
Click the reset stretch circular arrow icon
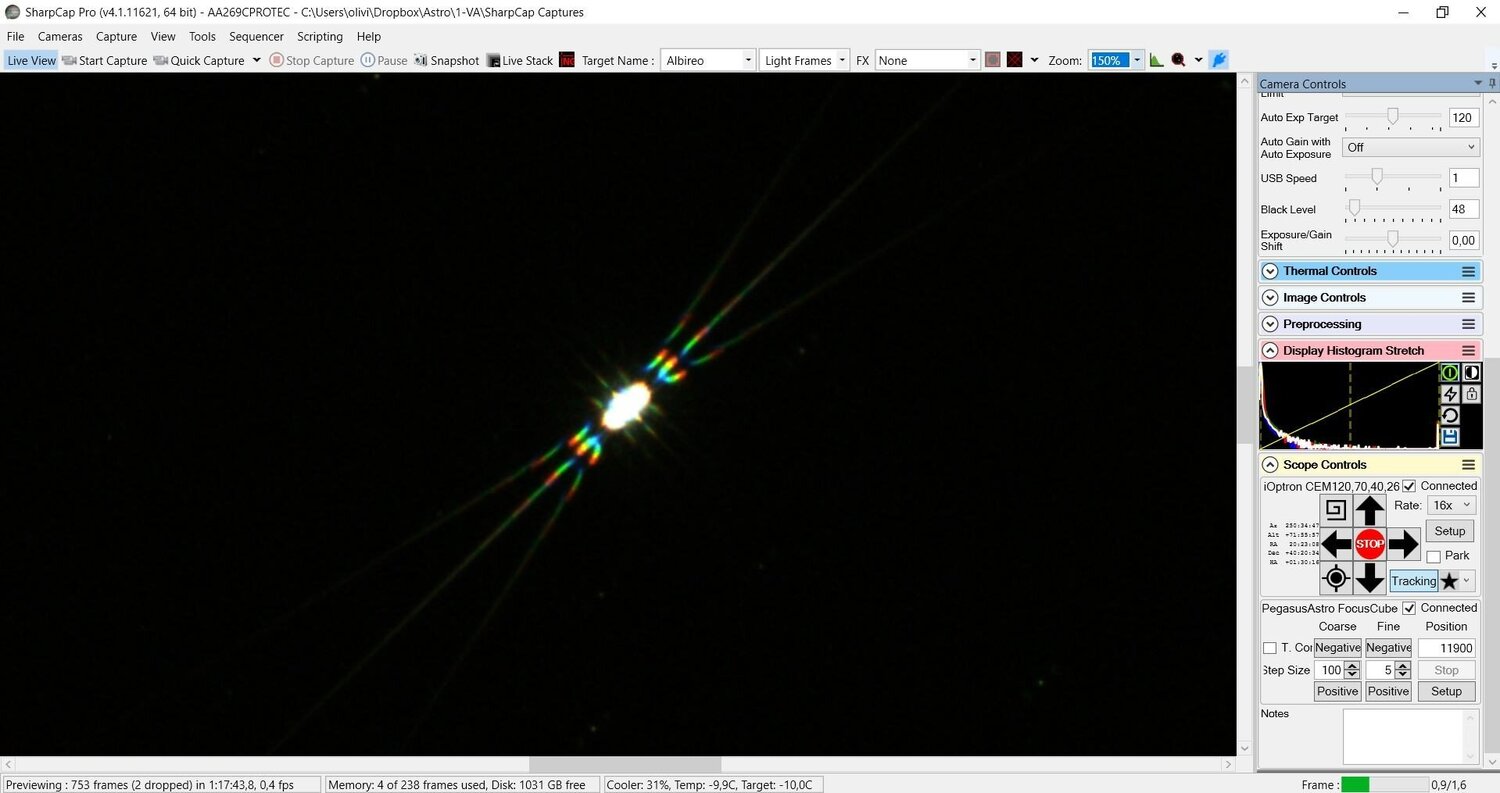1449,415
